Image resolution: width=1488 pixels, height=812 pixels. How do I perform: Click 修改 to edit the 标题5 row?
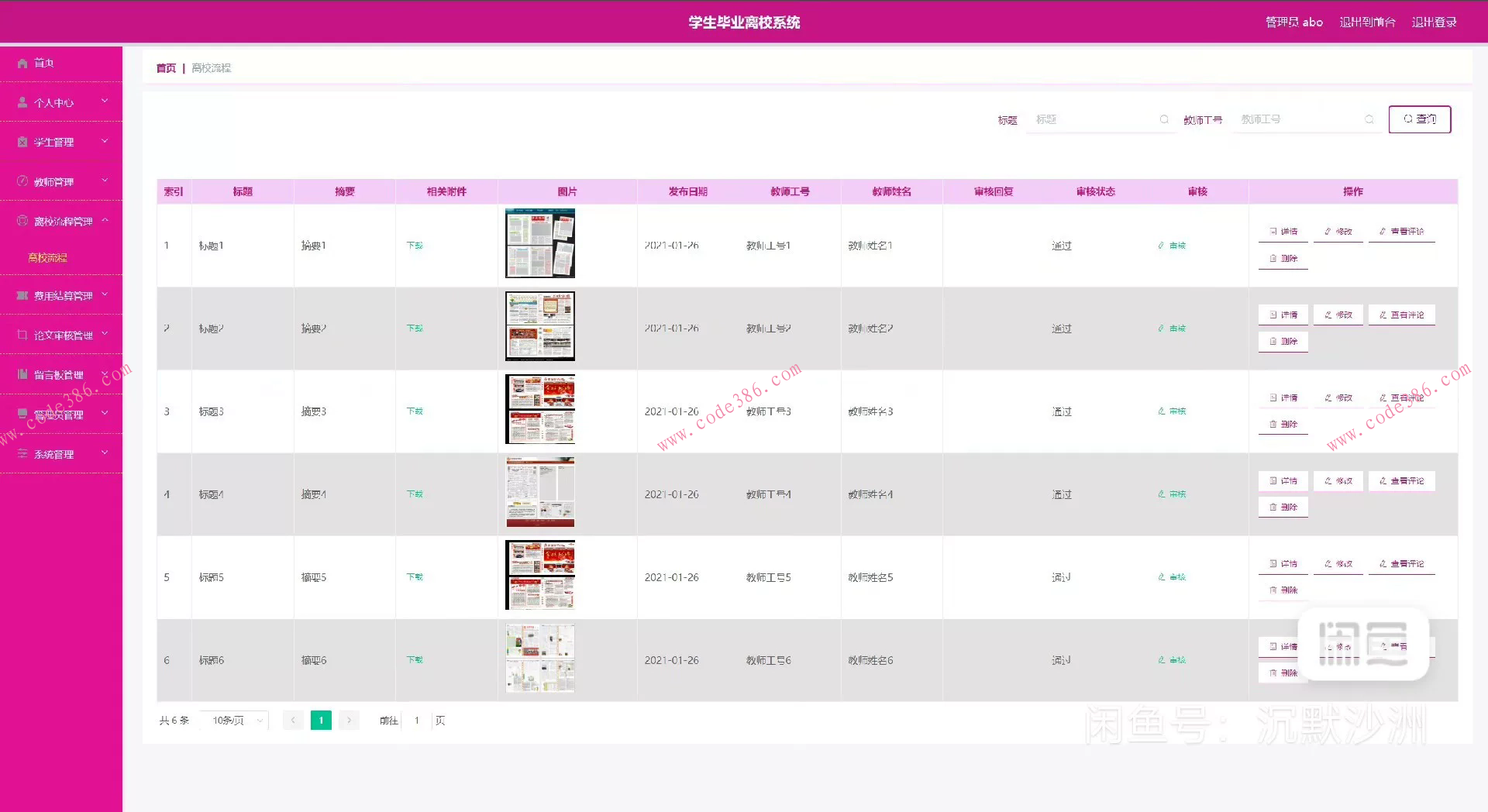coord(1338,563)
